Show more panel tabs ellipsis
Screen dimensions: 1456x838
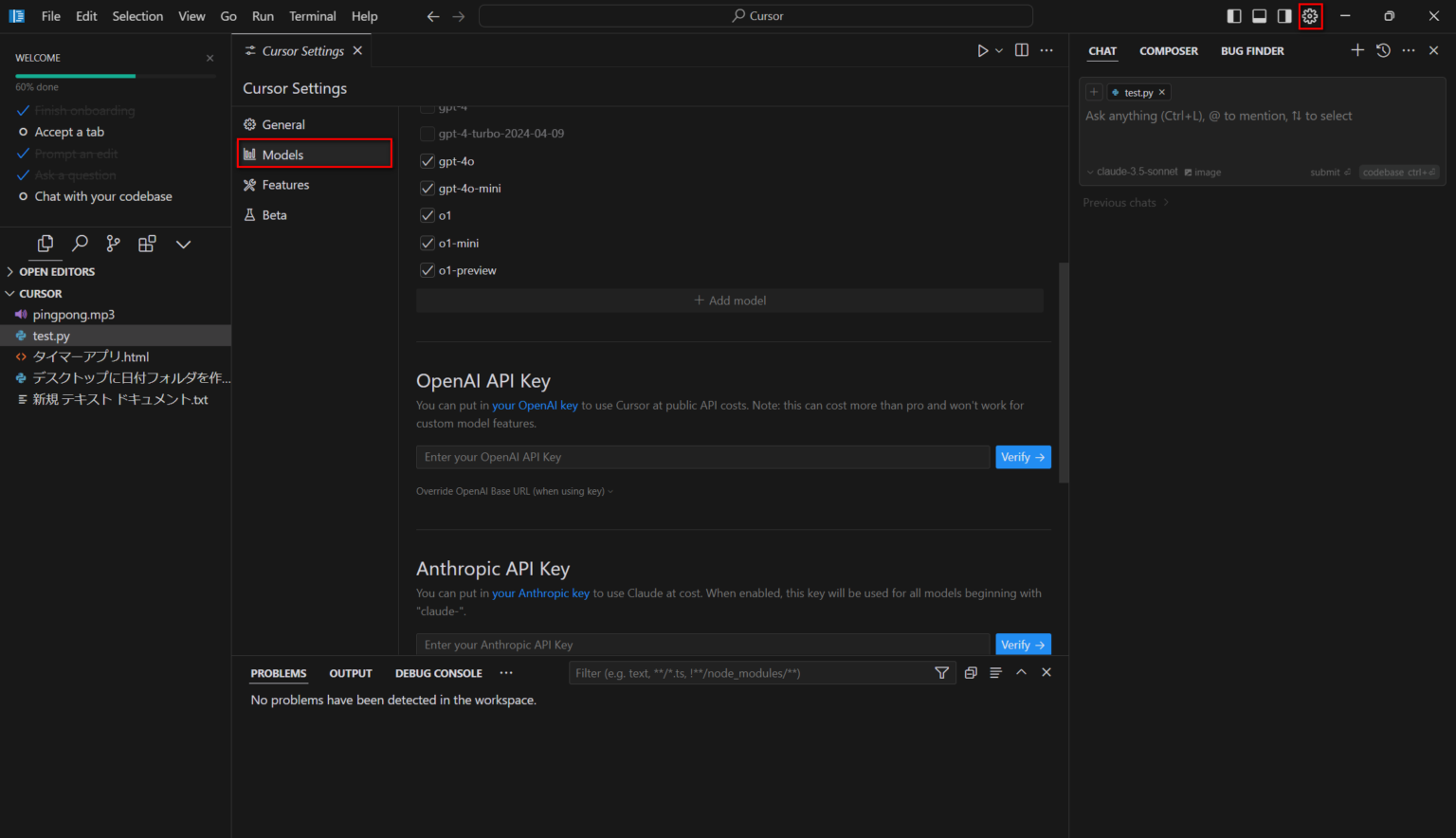(506, 673)
